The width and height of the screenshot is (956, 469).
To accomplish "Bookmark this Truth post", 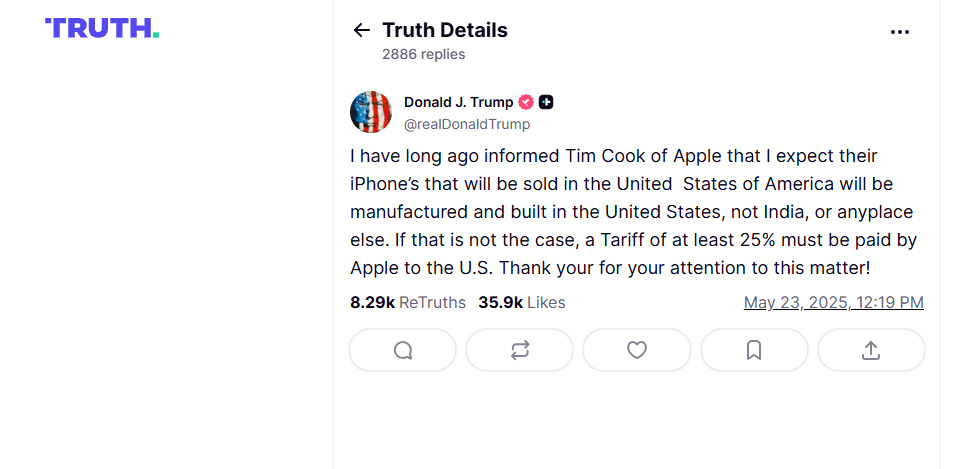I will coord(754,350).
